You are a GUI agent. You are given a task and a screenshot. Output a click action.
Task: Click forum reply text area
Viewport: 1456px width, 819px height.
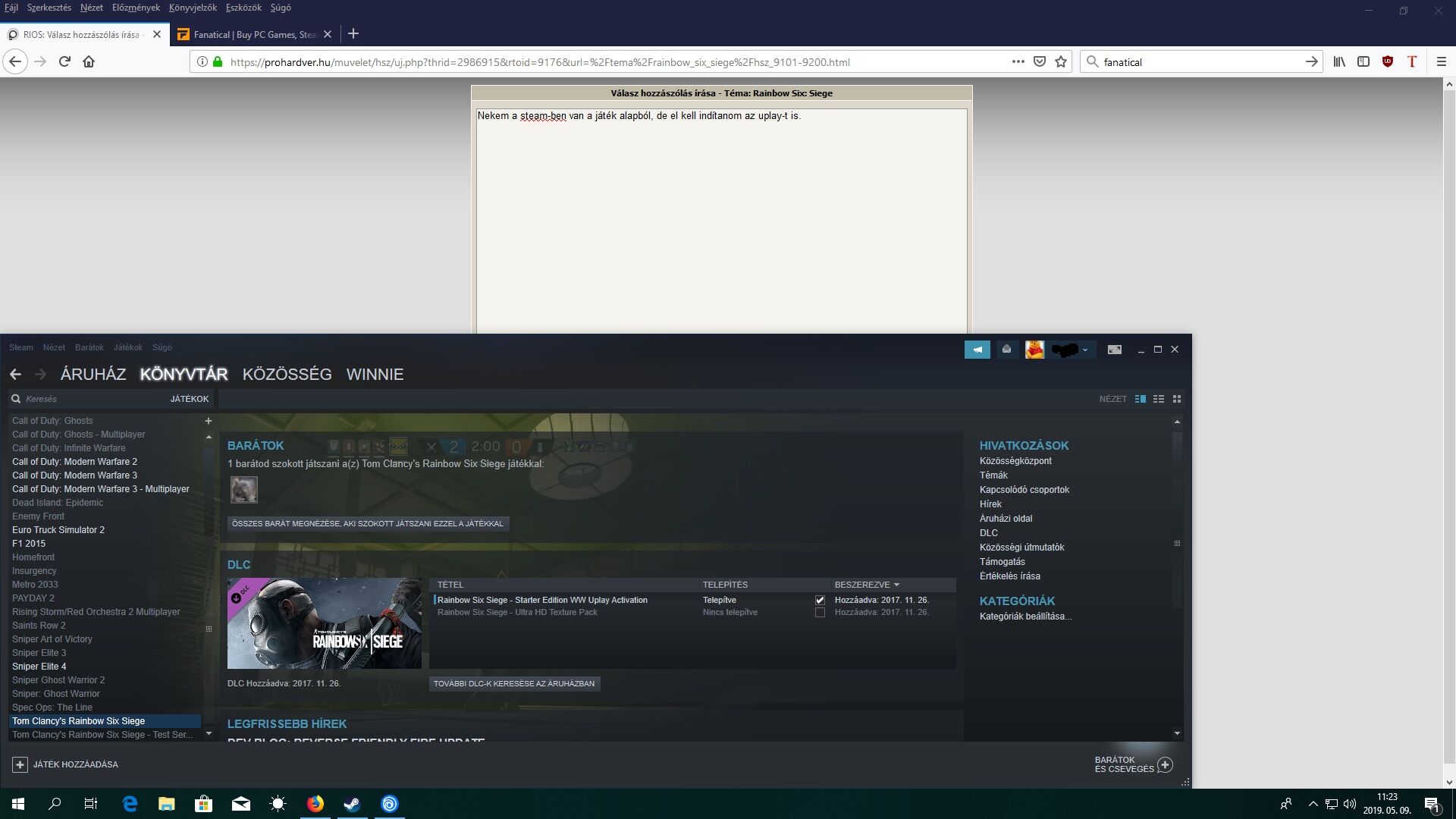point(721,220)
